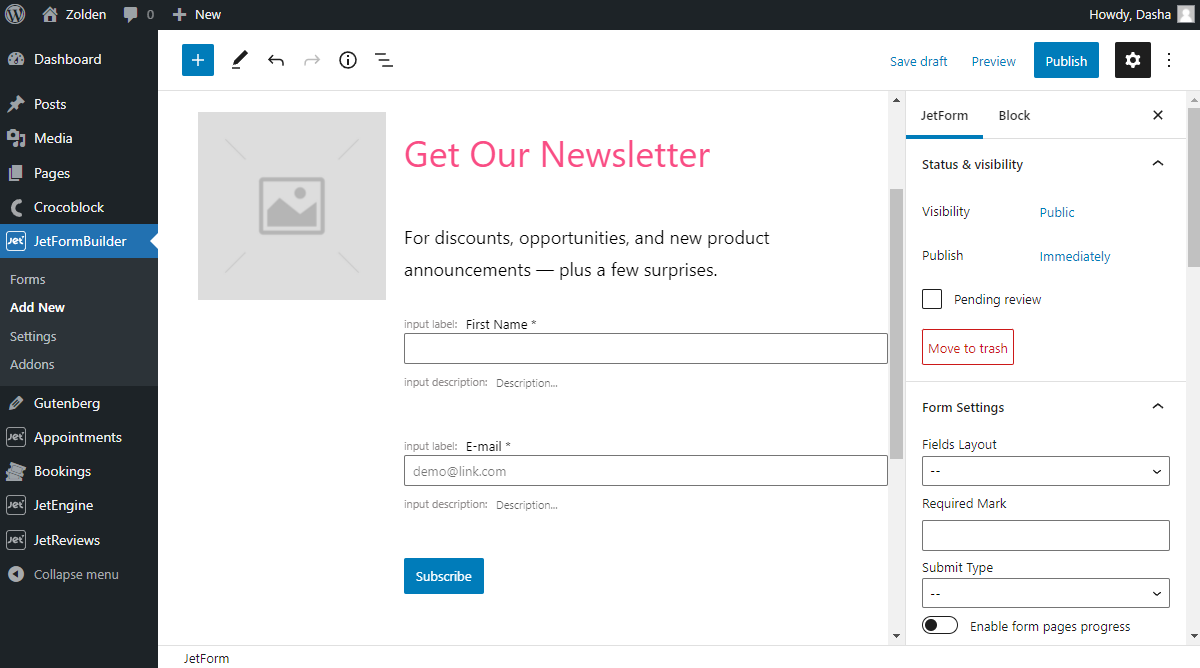Collapse the Status & visibility section
This screenshot has width=1200, height=668.
1157,163
